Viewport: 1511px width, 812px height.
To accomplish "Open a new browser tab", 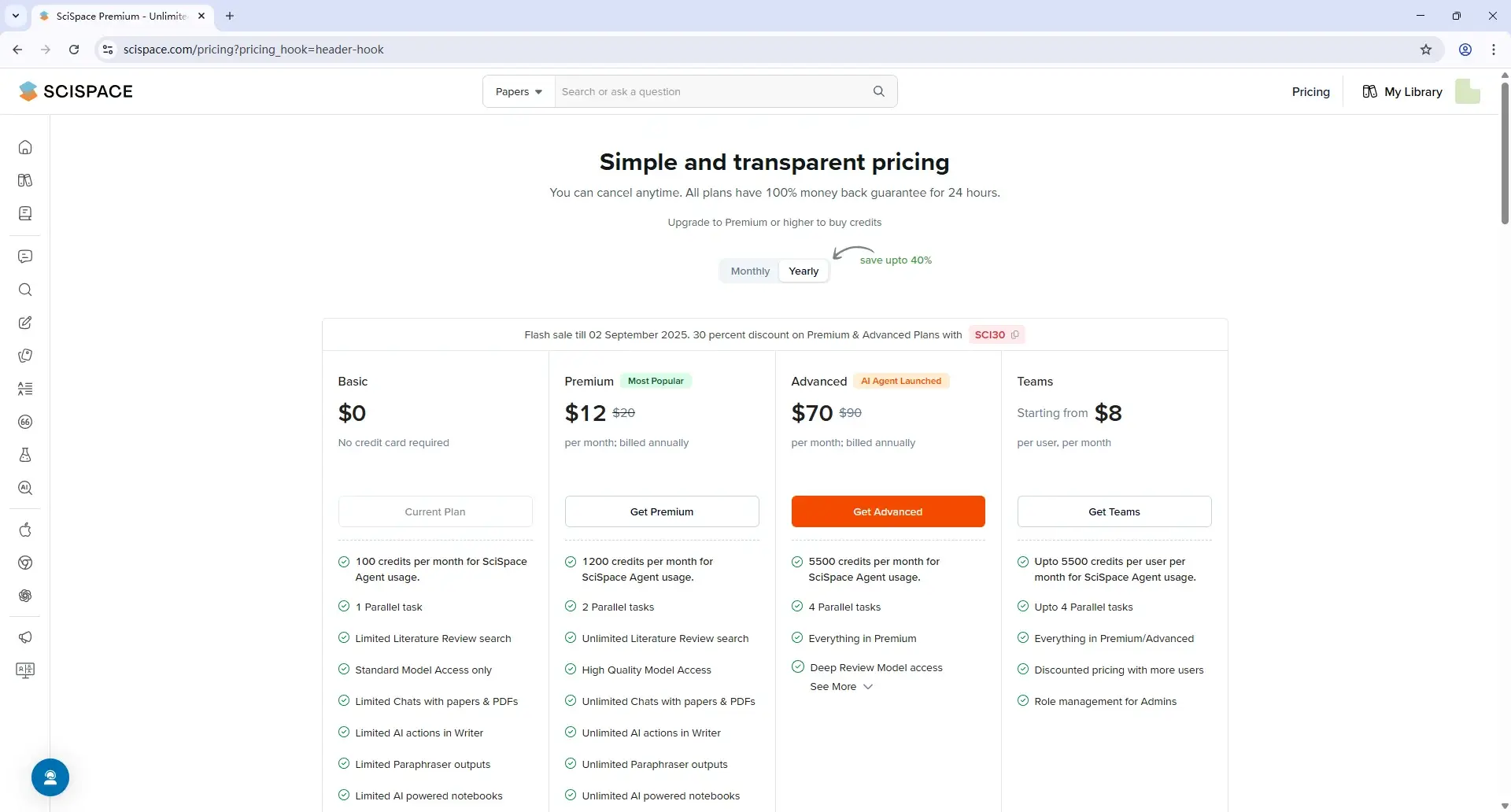I will (x=230, y=16).
